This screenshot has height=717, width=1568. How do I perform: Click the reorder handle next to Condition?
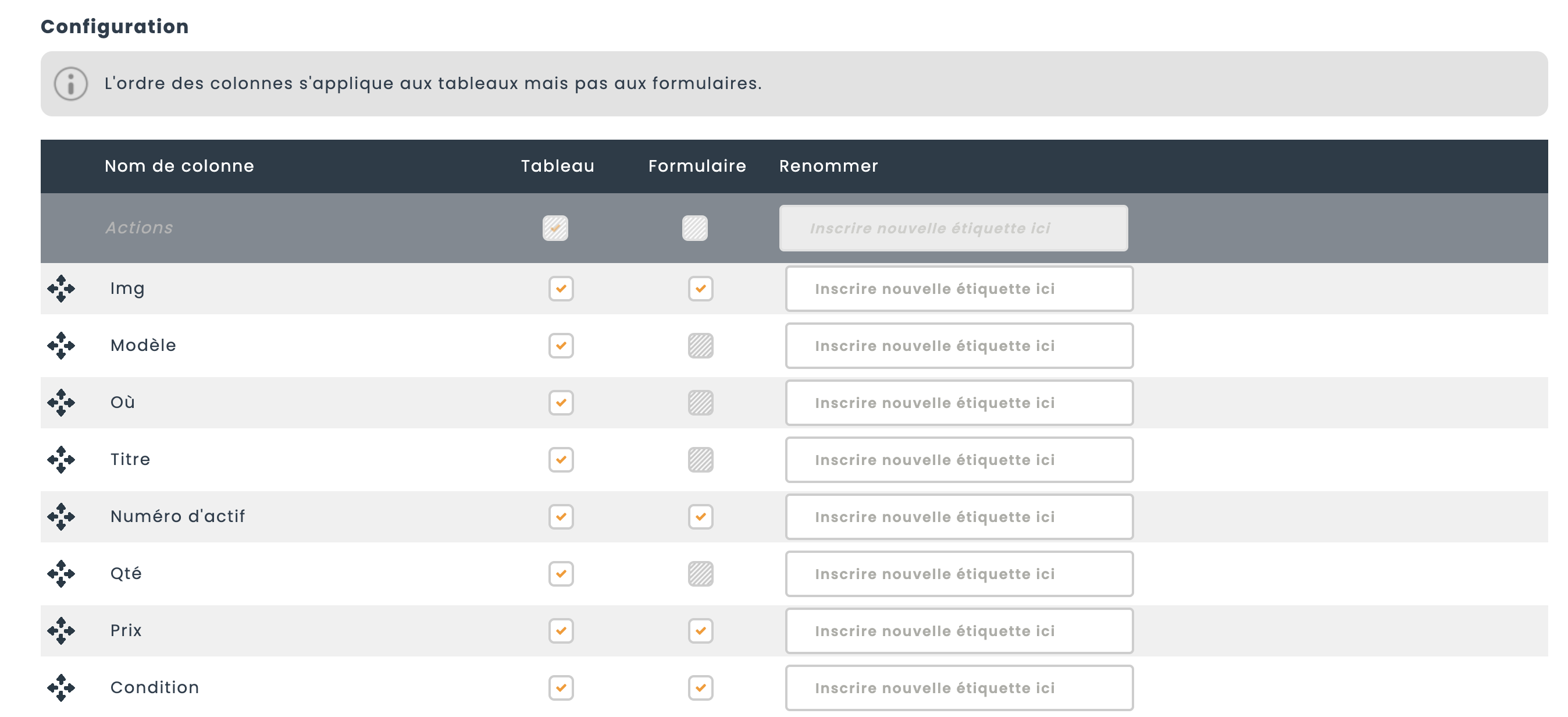(x=61, y=687)
